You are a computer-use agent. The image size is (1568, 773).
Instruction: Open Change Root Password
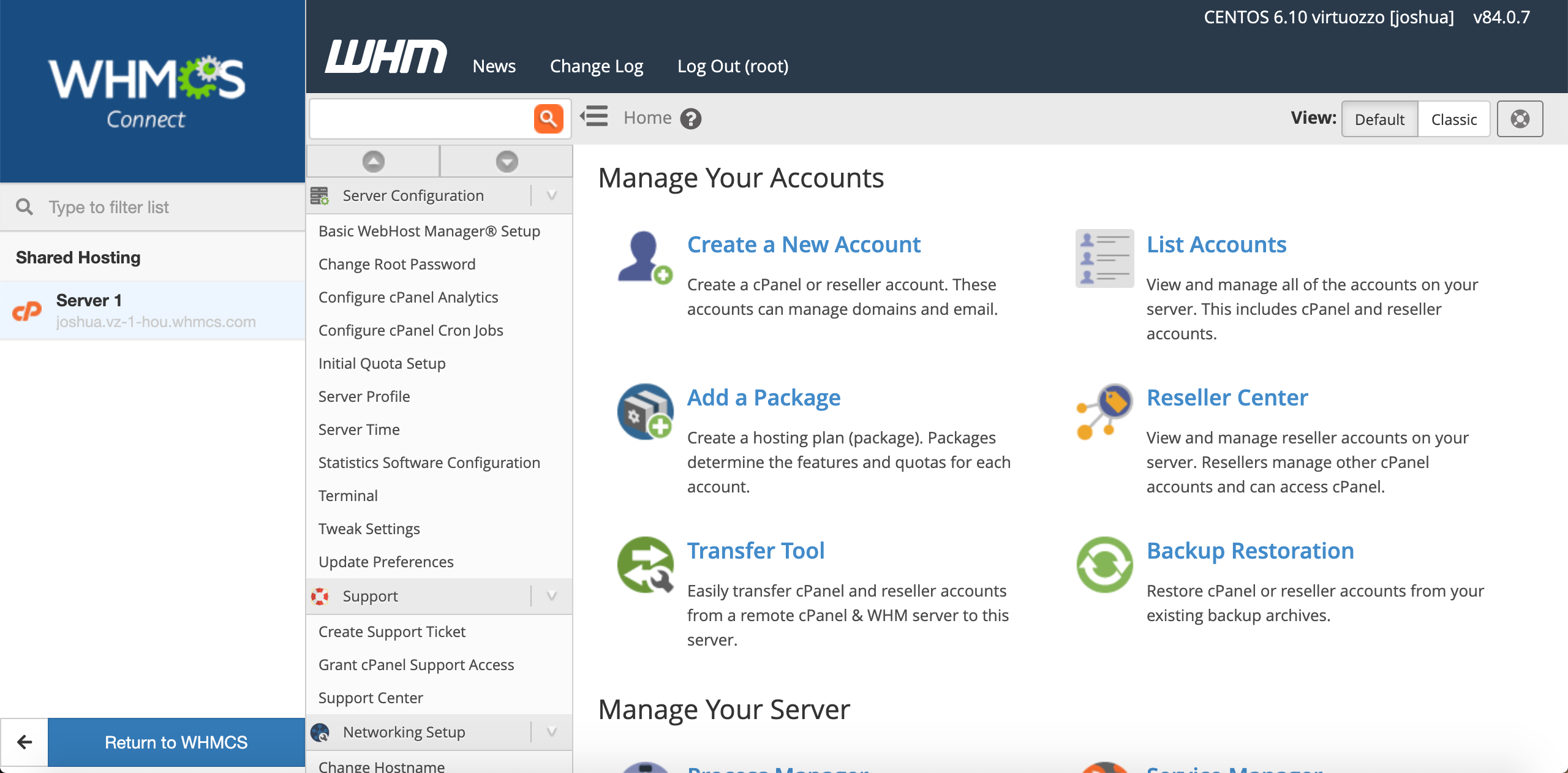coord(397,264)
